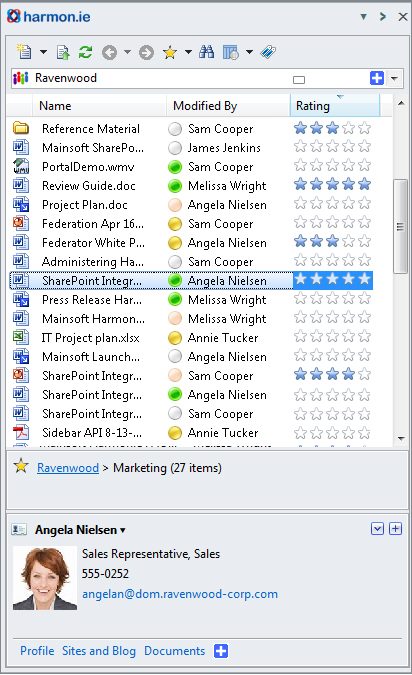Set PortalDemo.wmv rating to three stars
Viewport: 412px width, 675px height.
click(332, 165)
